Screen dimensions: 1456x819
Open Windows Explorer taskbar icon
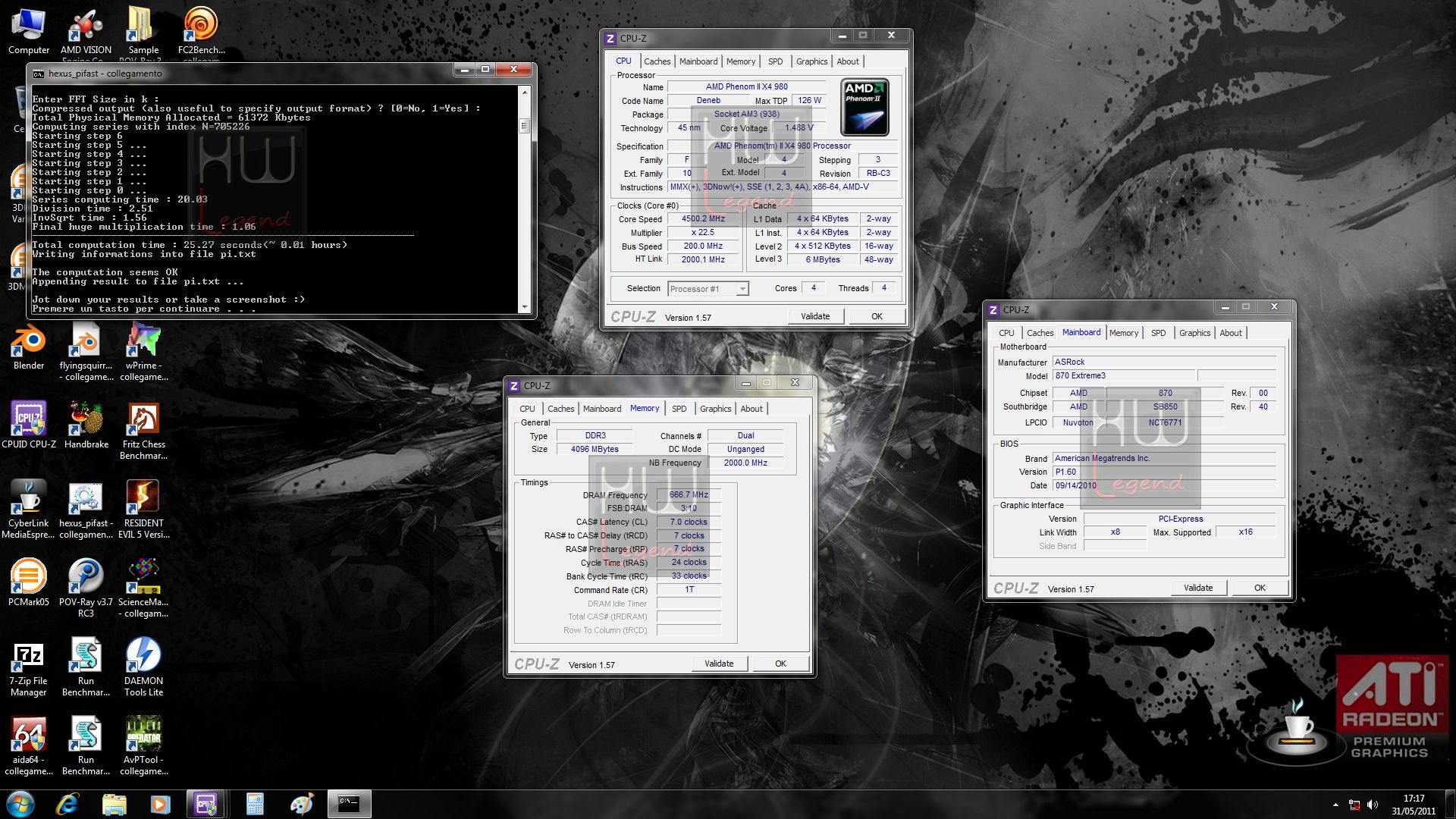tap(114, 804)
